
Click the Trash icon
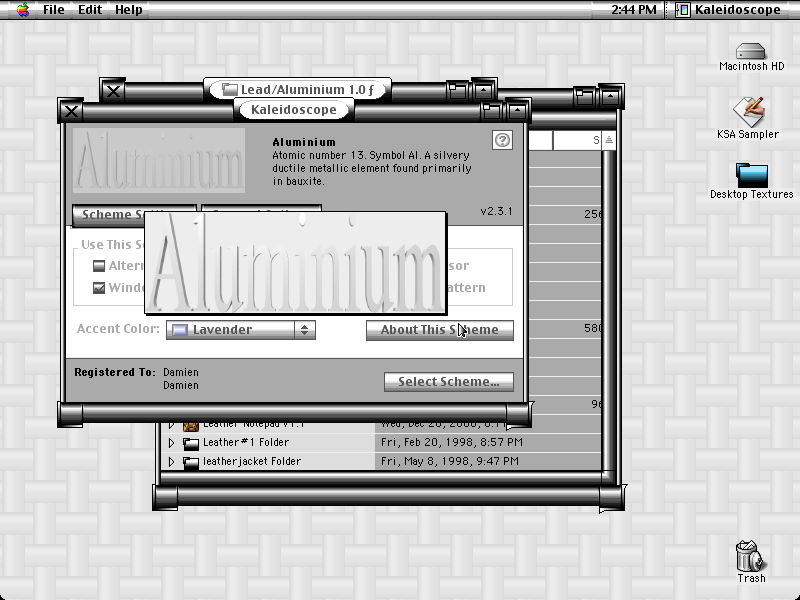point(749,557)
